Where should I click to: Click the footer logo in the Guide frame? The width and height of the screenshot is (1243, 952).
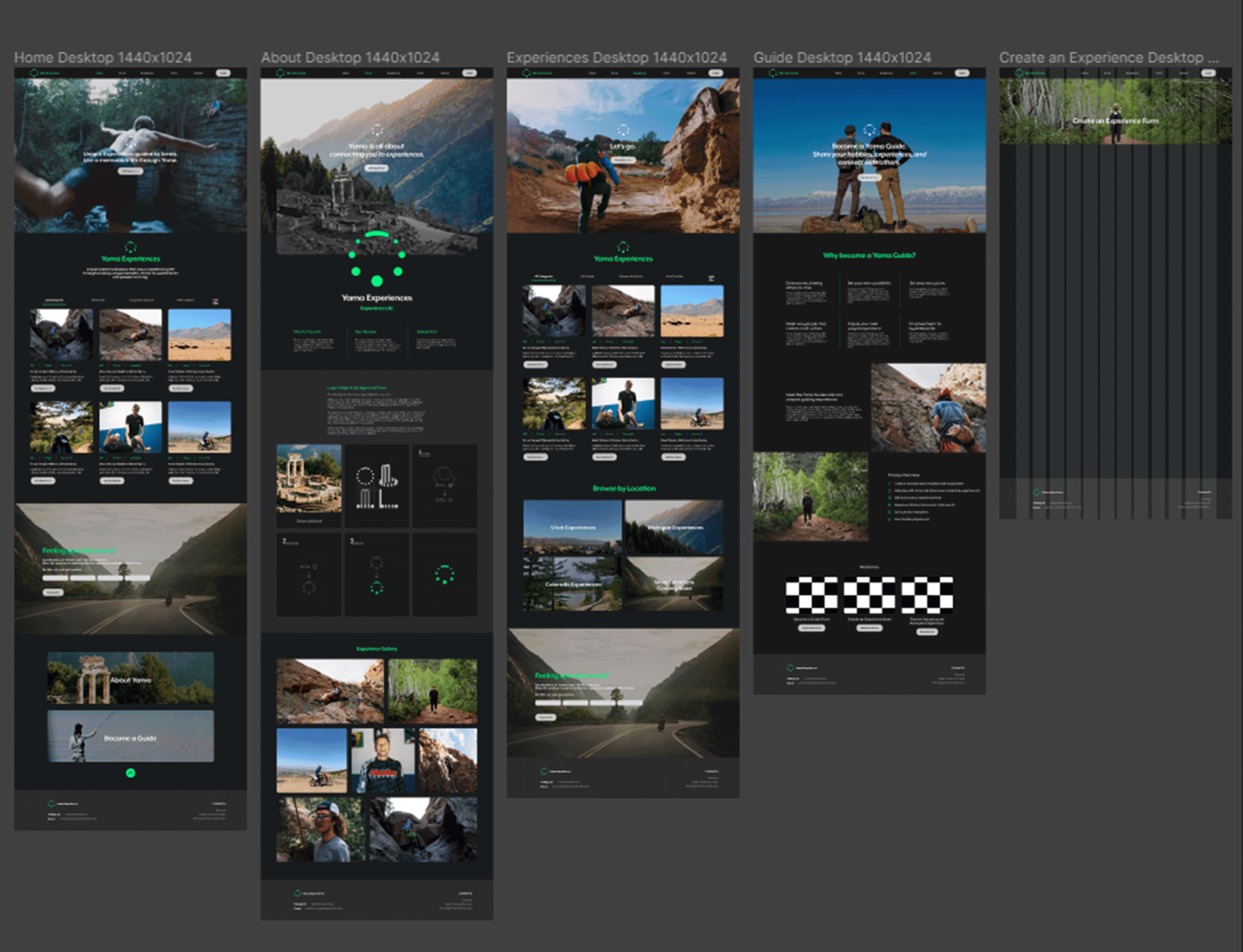coord(790,668)
